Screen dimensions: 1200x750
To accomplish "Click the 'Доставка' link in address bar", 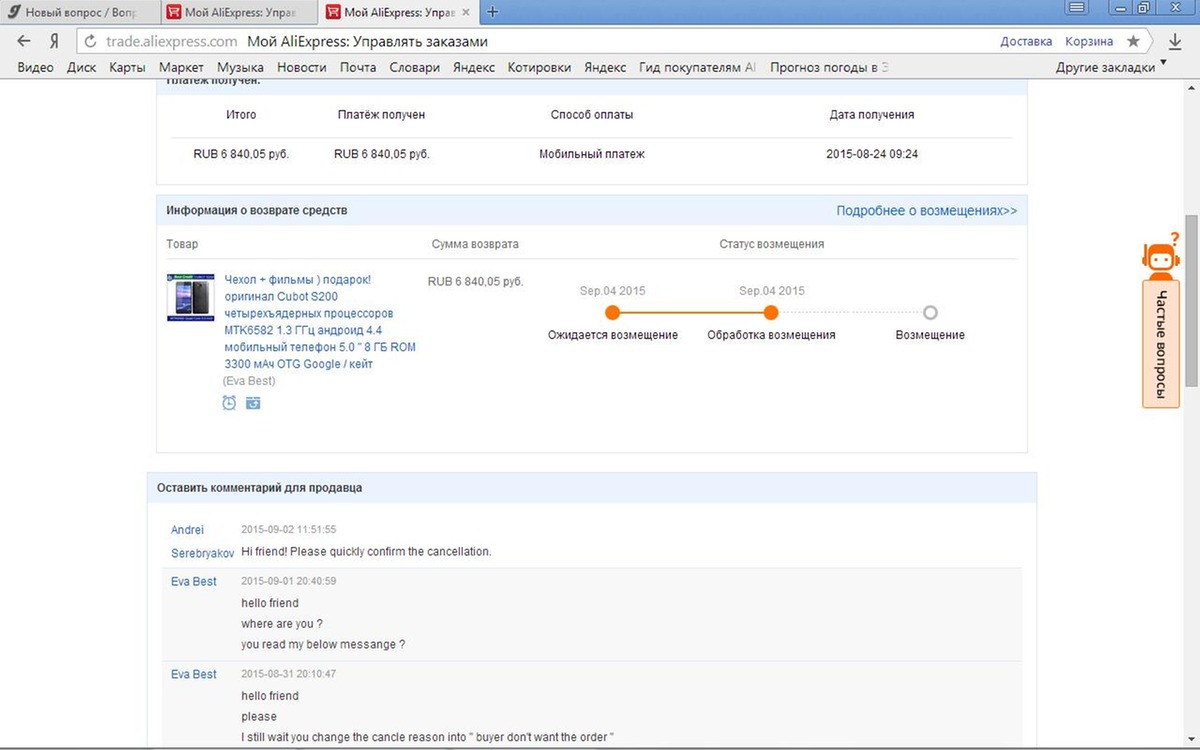I will tap(1026, 41).
